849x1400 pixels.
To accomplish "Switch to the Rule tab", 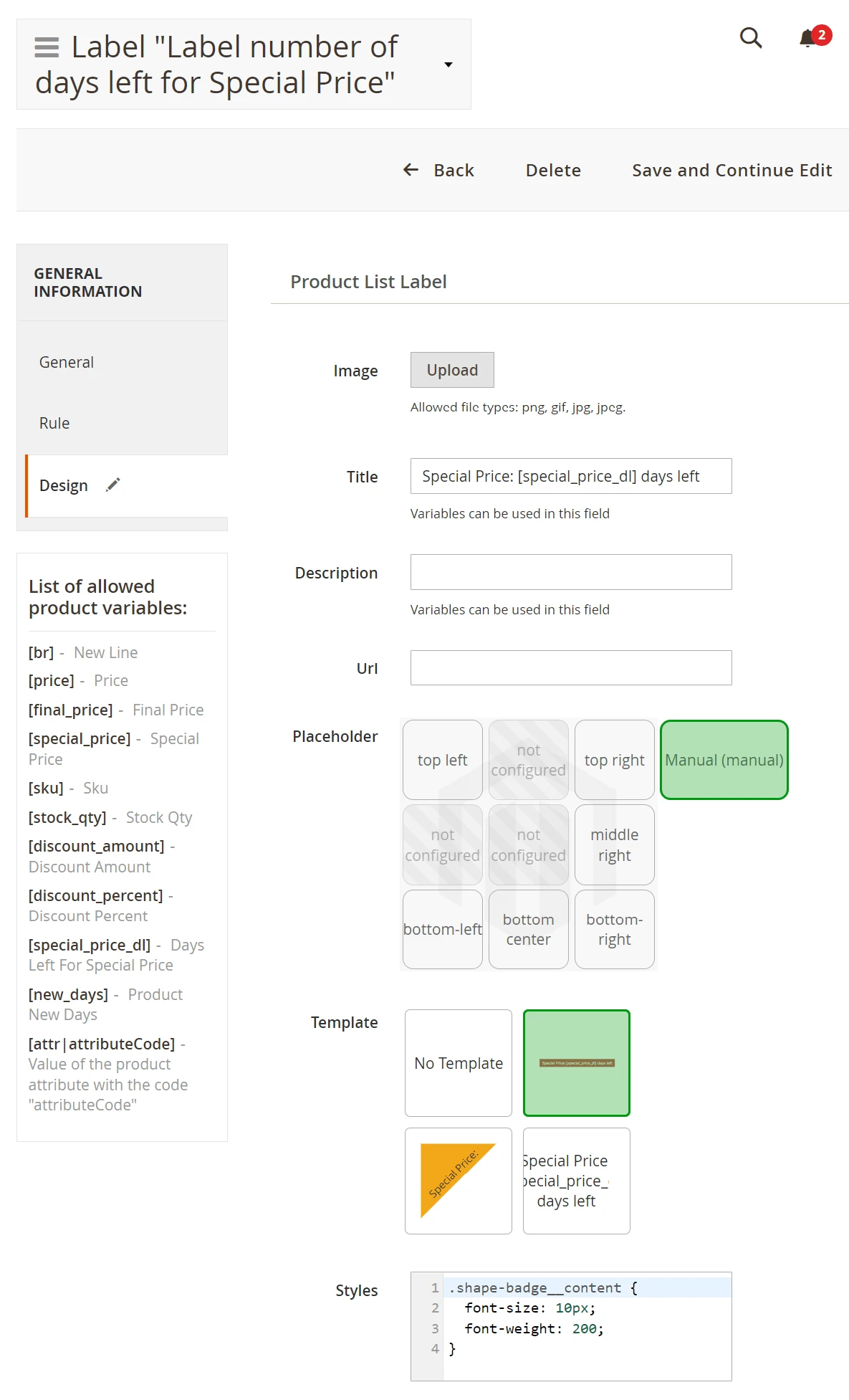I will tap(54, 423).
